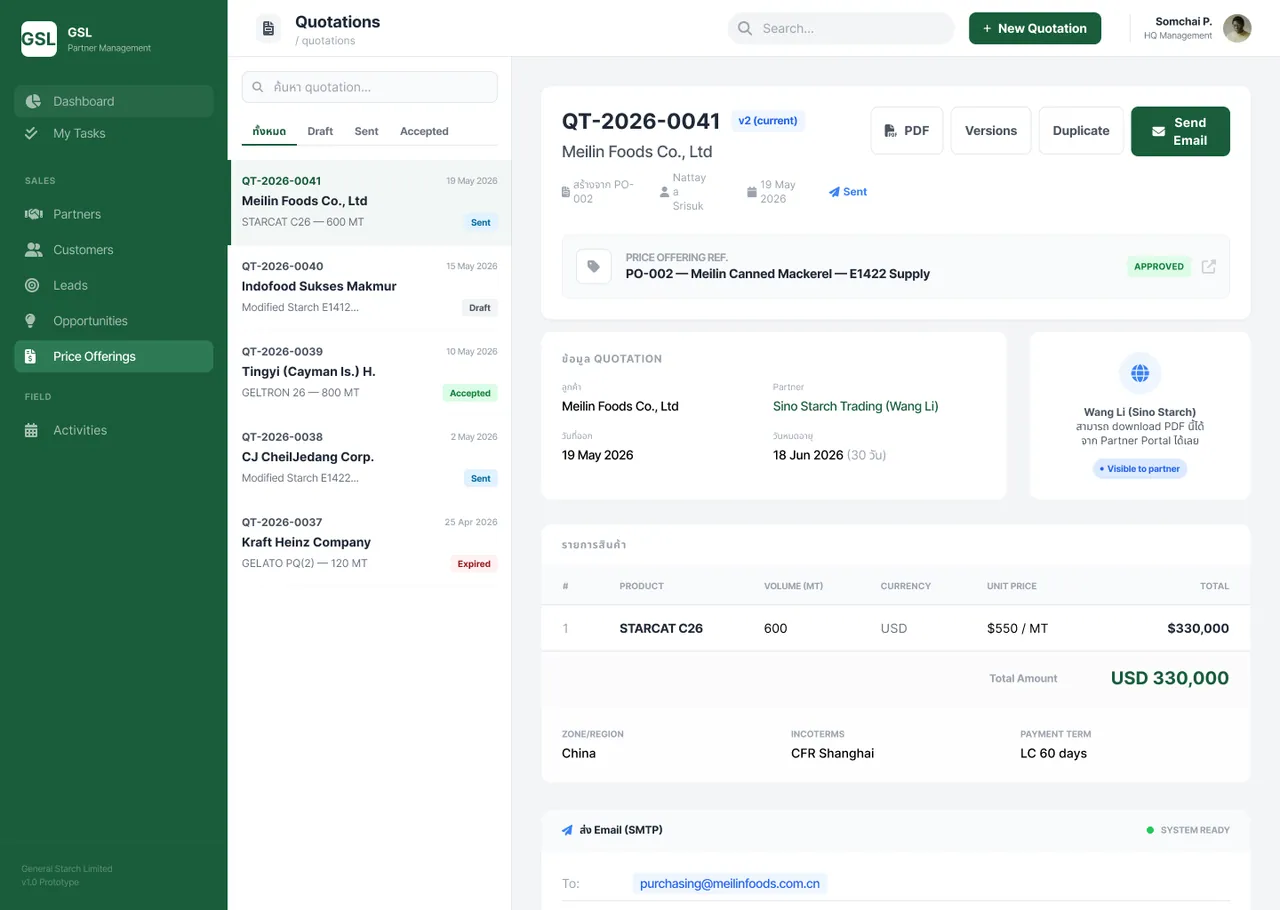Click the Draft badge on Indofood row
The width and height of the screenshot is (1280, 910).
(480, 308)
